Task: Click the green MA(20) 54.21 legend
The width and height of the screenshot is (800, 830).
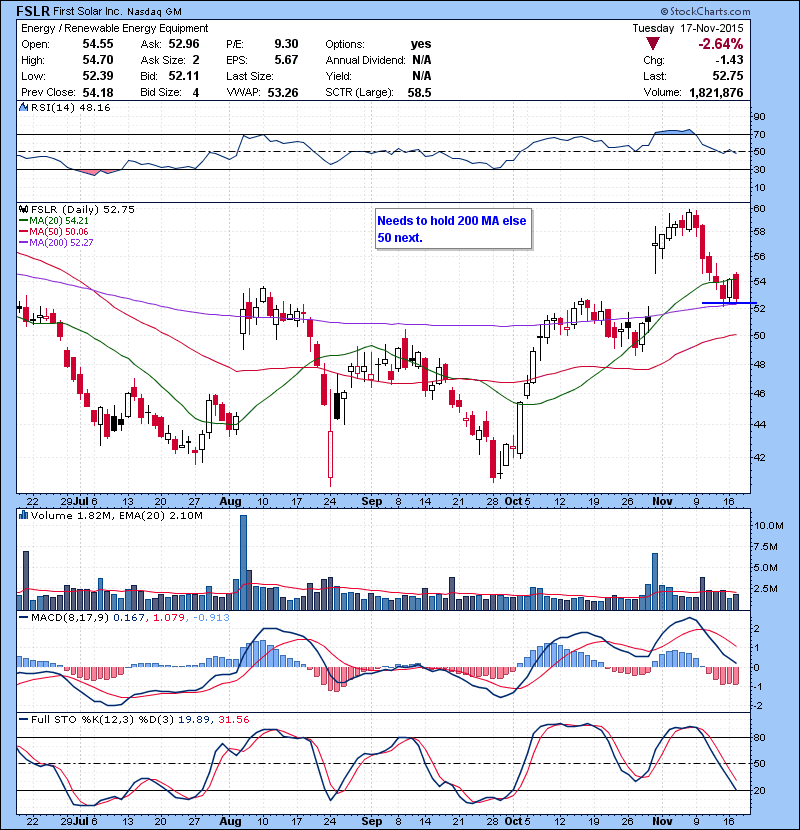Action: tap(54, 220)
